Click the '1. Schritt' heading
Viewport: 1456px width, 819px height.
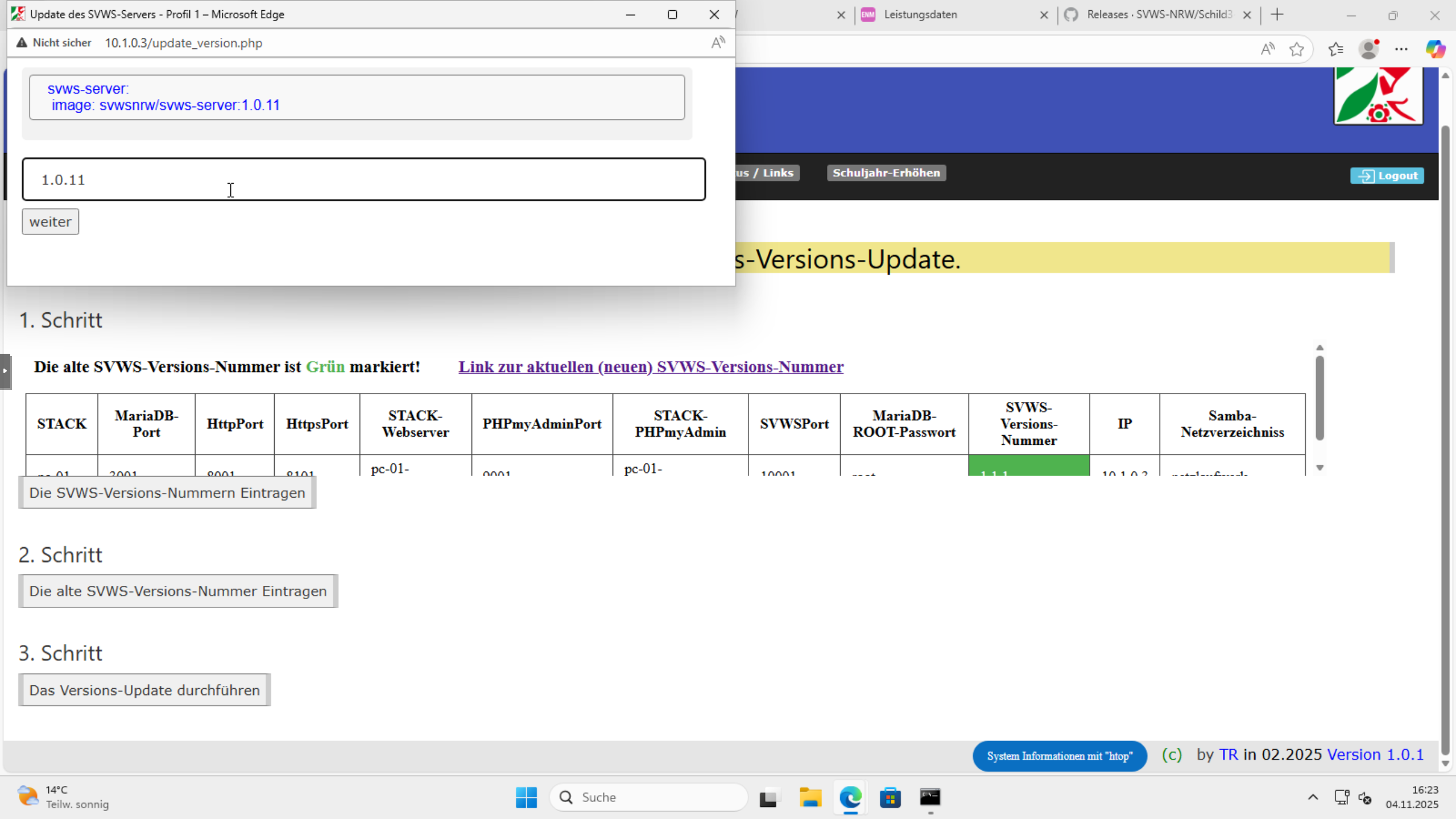pos(61,320)
